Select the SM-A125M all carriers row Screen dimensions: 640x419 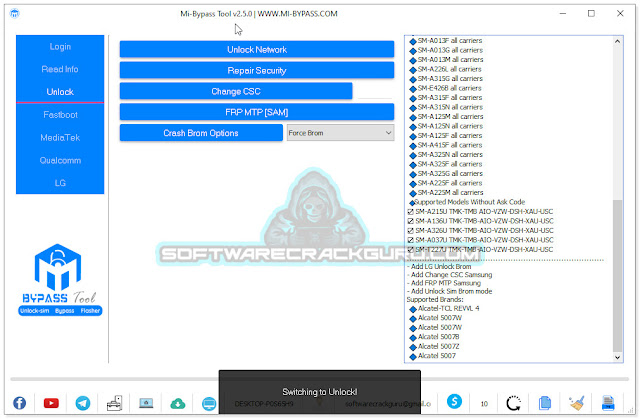(x=446, y=117)
